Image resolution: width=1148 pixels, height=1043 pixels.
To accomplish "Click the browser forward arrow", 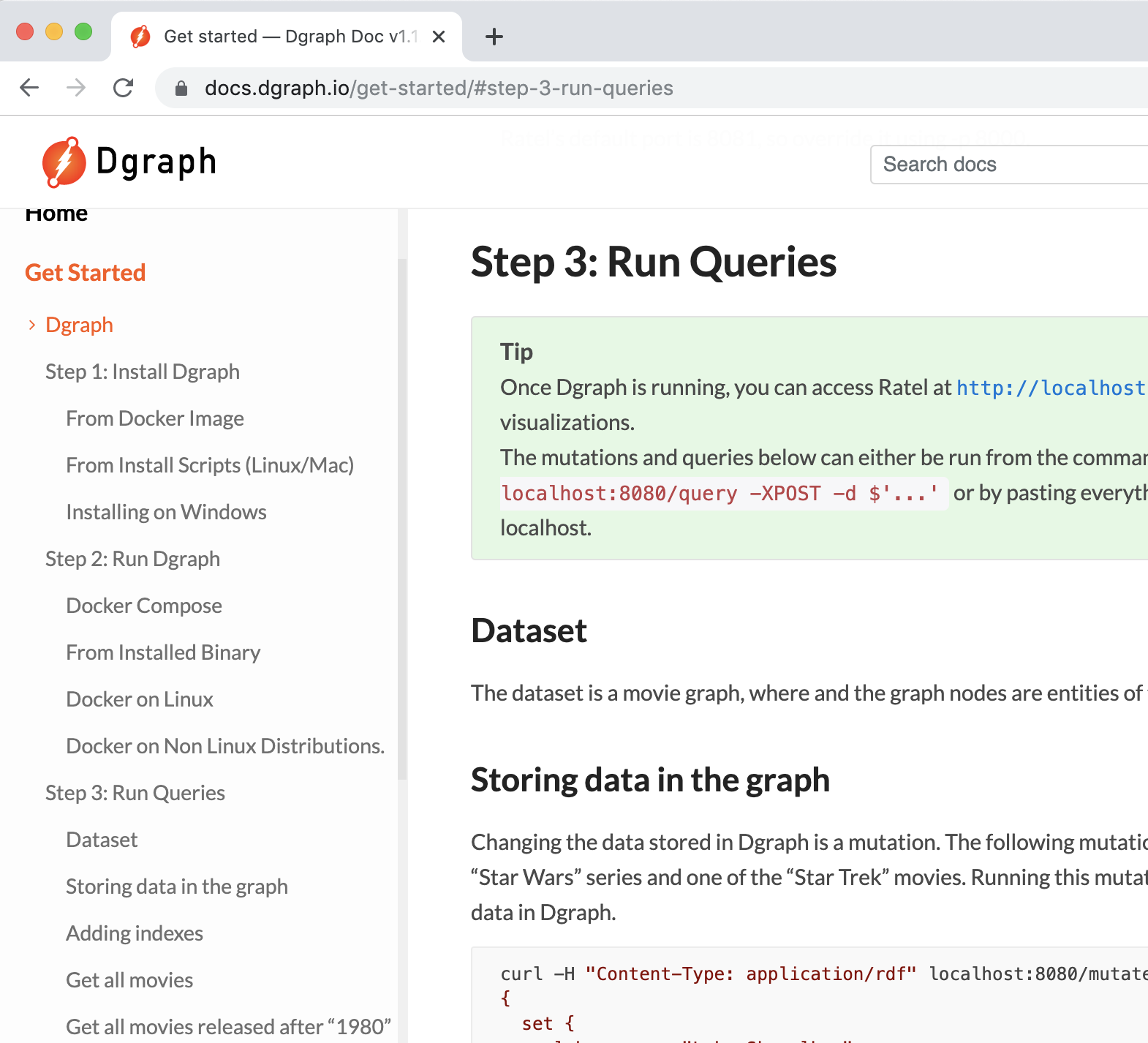I will click(76, 88).
